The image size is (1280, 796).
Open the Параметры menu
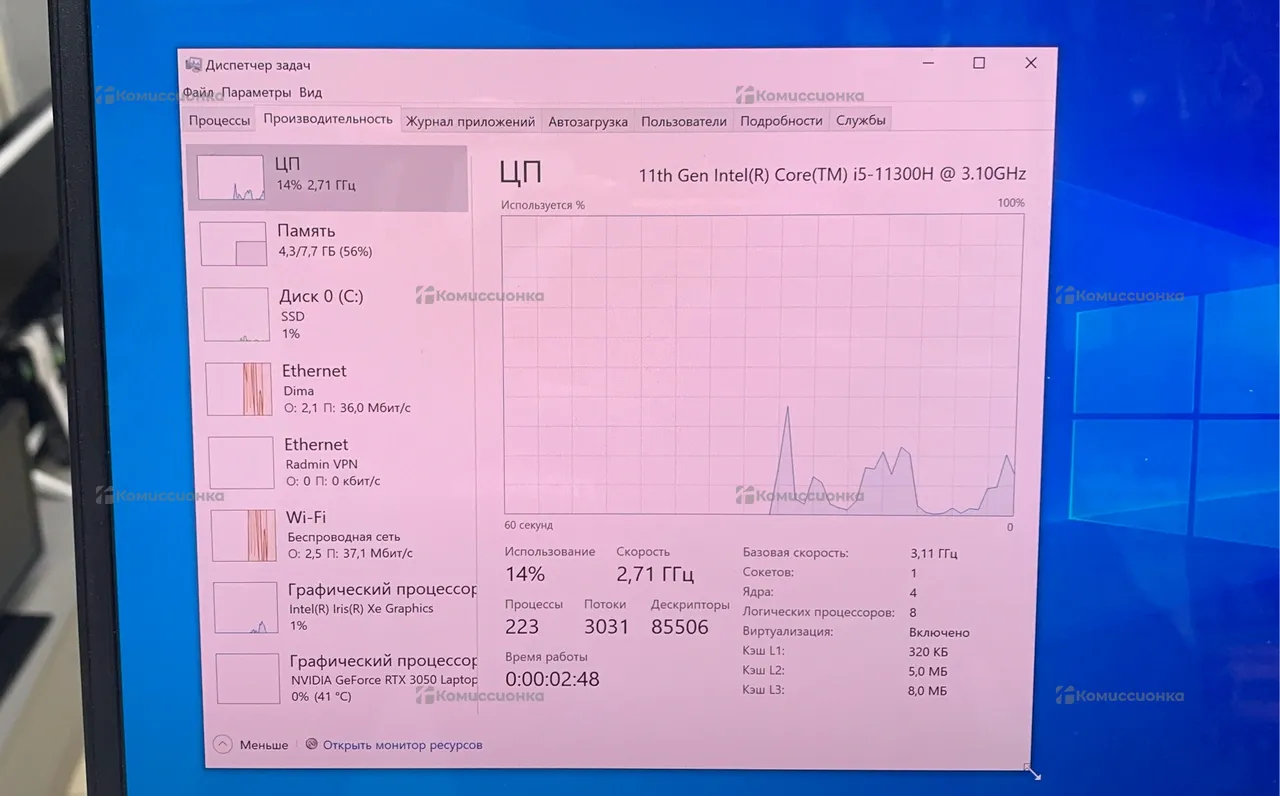pos(256,92)
